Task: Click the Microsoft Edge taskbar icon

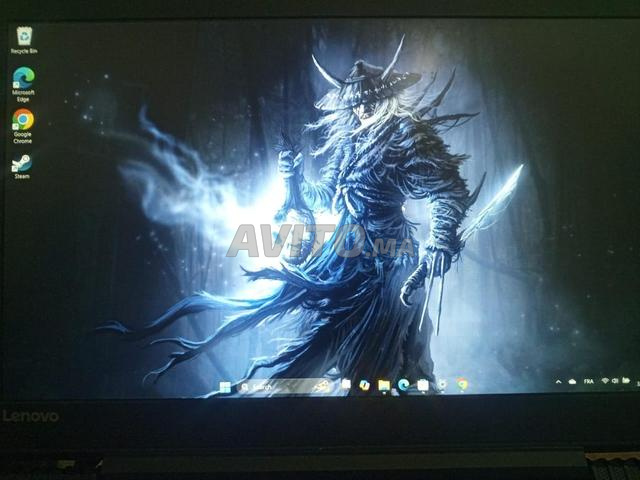Action: [403, 384]
